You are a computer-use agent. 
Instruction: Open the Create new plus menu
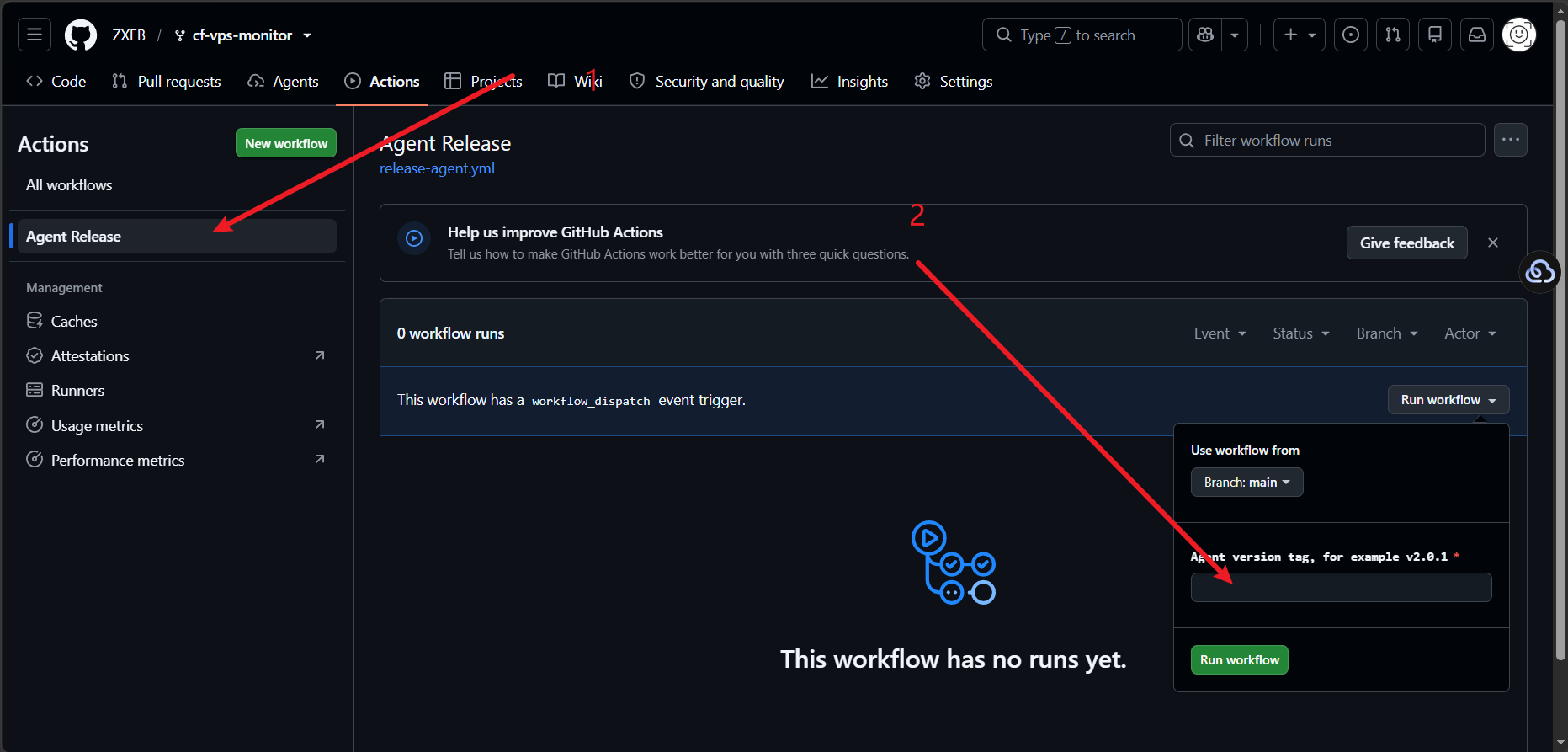[x=1300, y=35]
